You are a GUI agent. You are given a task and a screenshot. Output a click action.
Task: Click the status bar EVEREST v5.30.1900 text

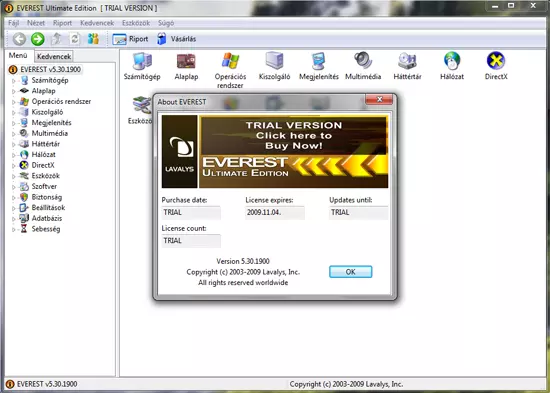47,384
